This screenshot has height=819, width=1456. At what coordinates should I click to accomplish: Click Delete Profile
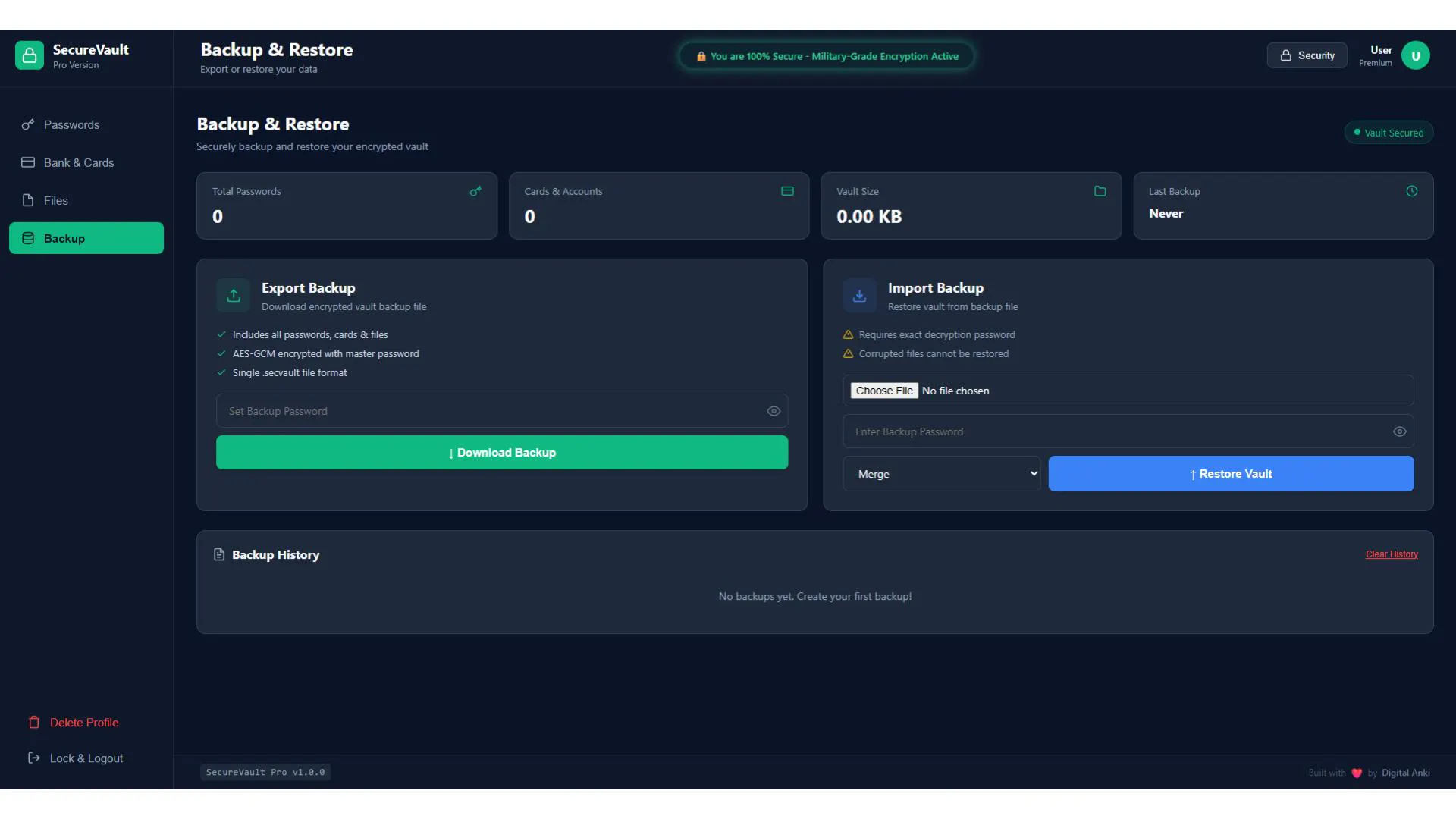coord(84,723)
